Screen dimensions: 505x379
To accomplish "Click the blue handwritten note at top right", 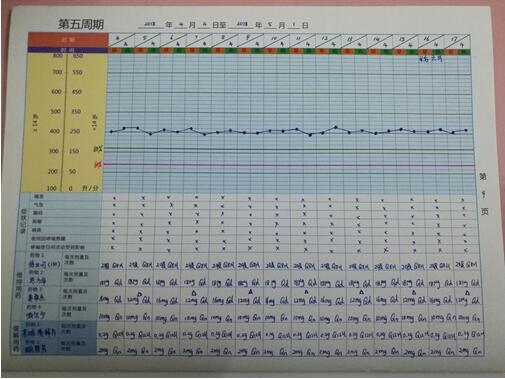I will 431,59.
